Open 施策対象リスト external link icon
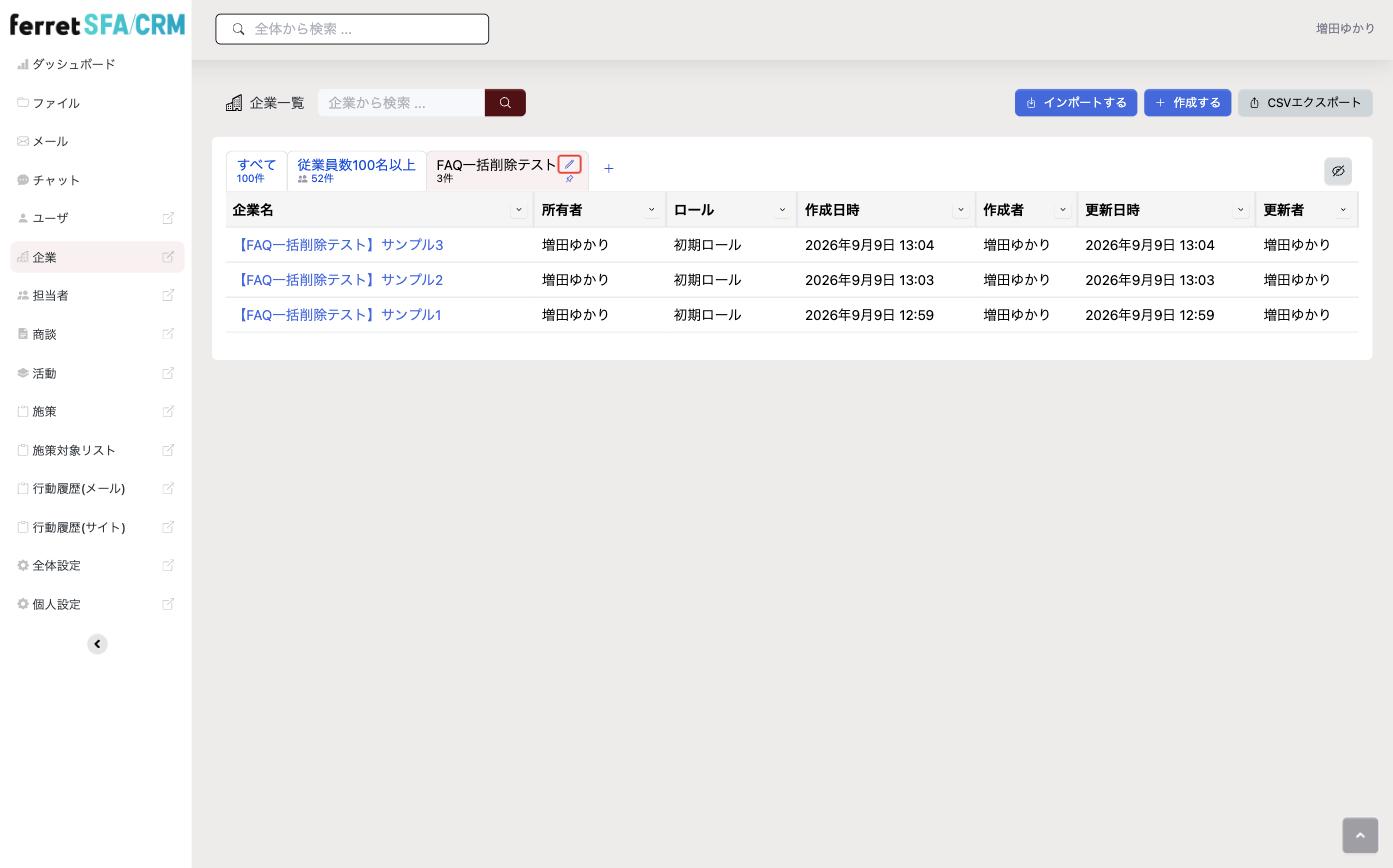Image resolution: width=1393 pixels, height=868 pixels. pos(168,450)
